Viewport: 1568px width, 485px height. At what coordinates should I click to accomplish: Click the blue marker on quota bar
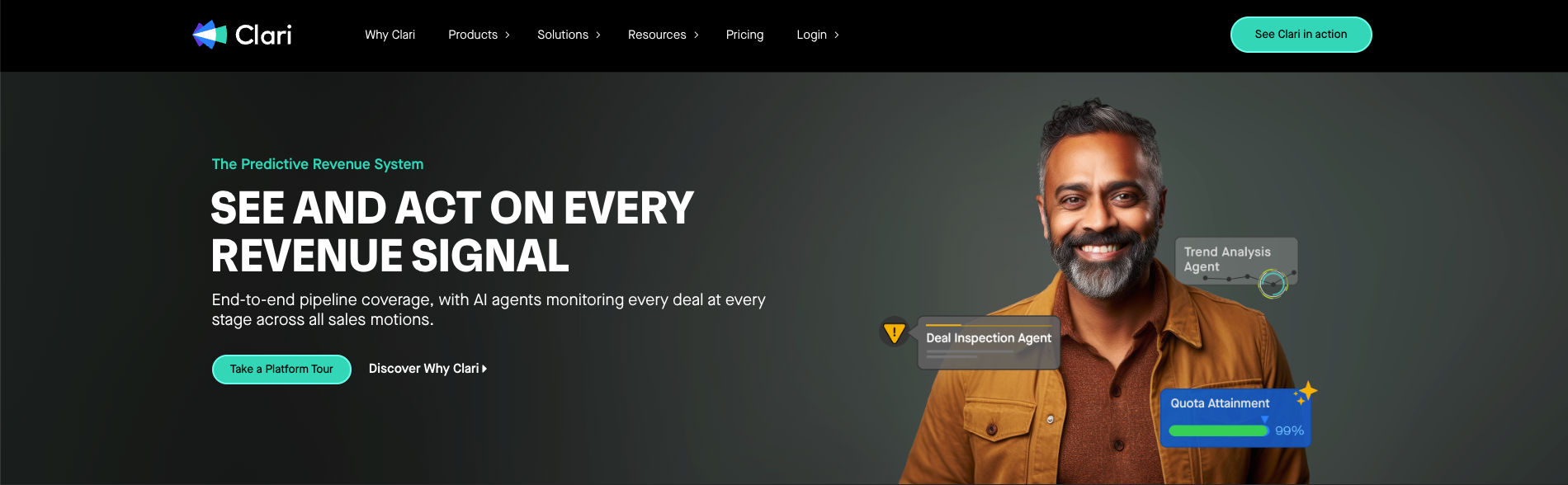pyautogui.click(x=1264, y=420)
